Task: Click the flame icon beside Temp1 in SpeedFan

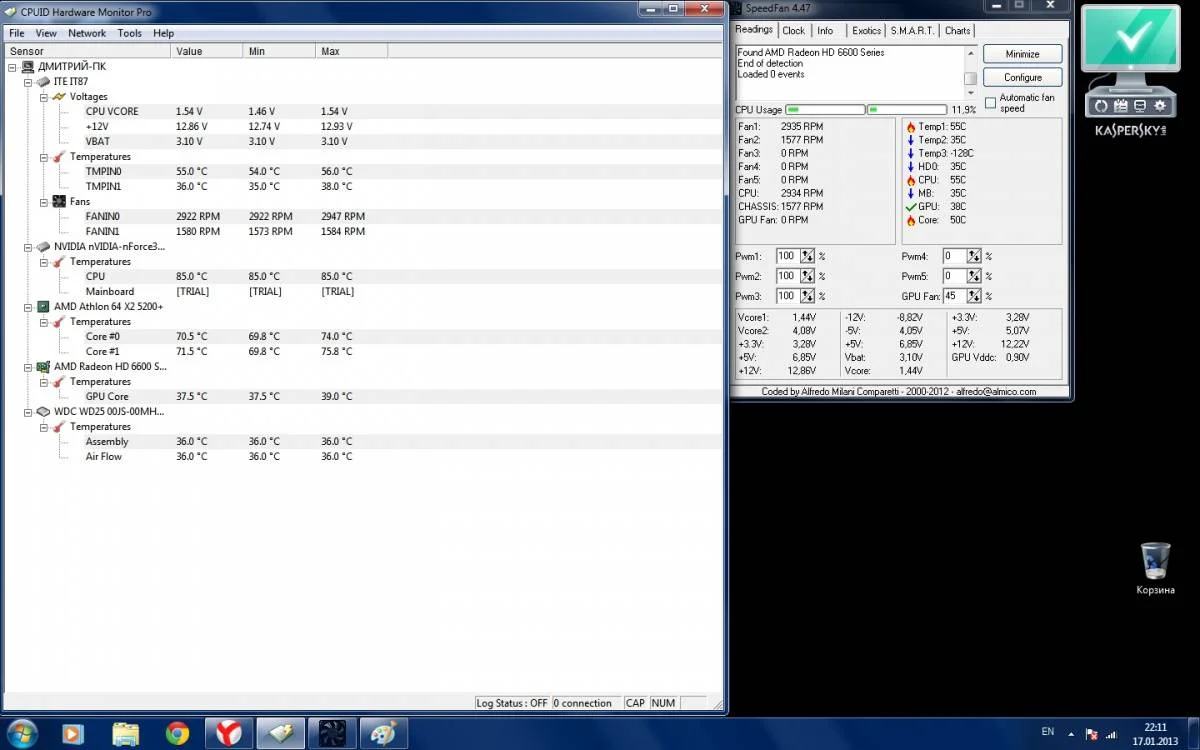Action: (910, 127)
